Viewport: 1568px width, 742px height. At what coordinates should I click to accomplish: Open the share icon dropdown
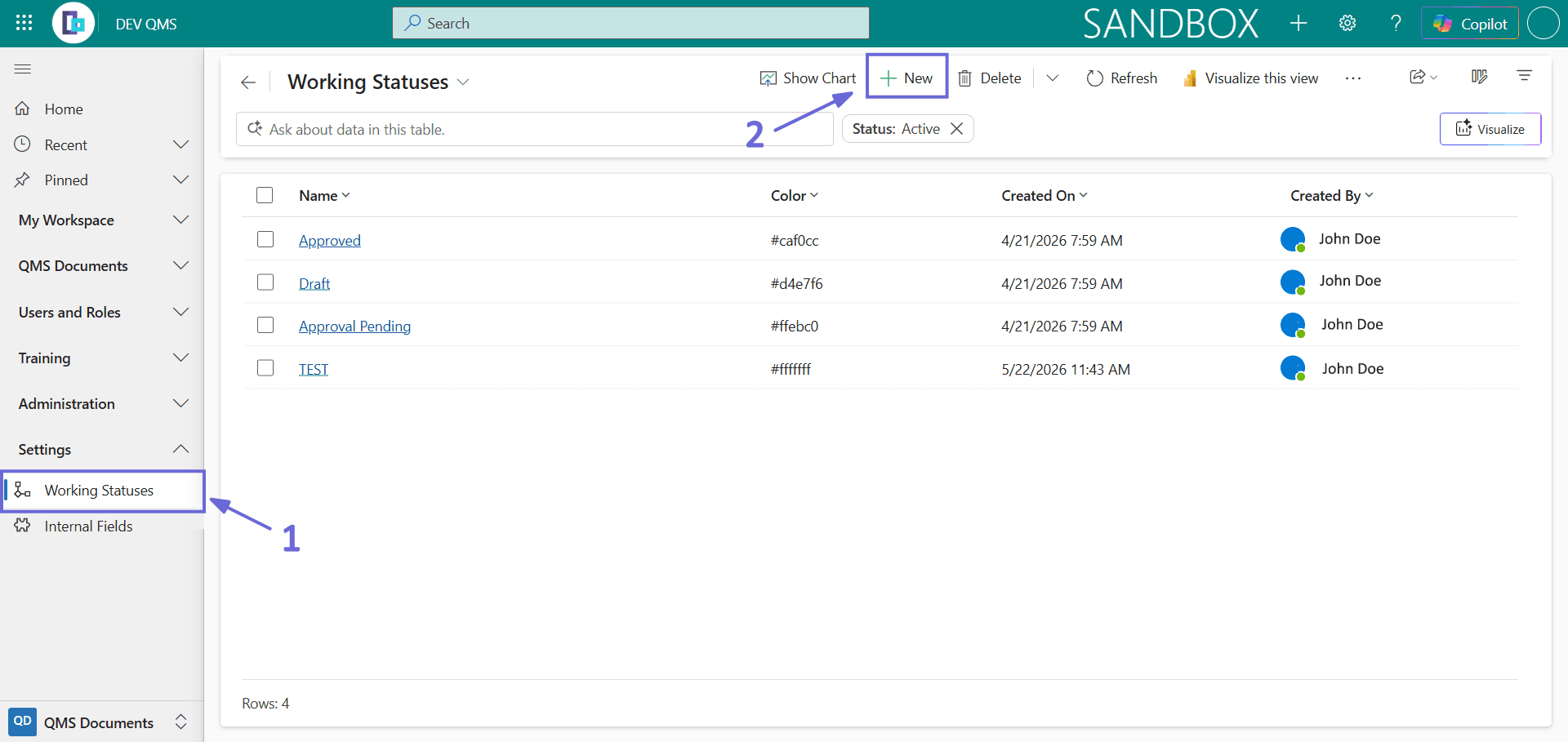tap(1423, 77)
